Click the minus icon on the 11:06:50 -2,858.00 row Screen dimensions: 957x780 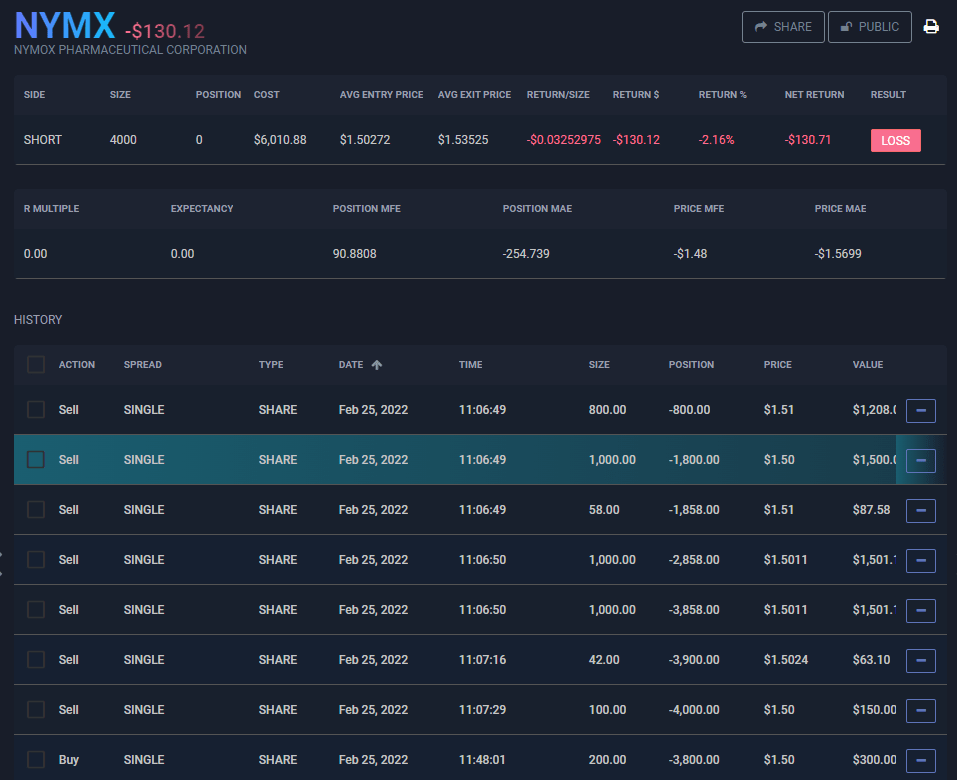(x=920, y=560)
